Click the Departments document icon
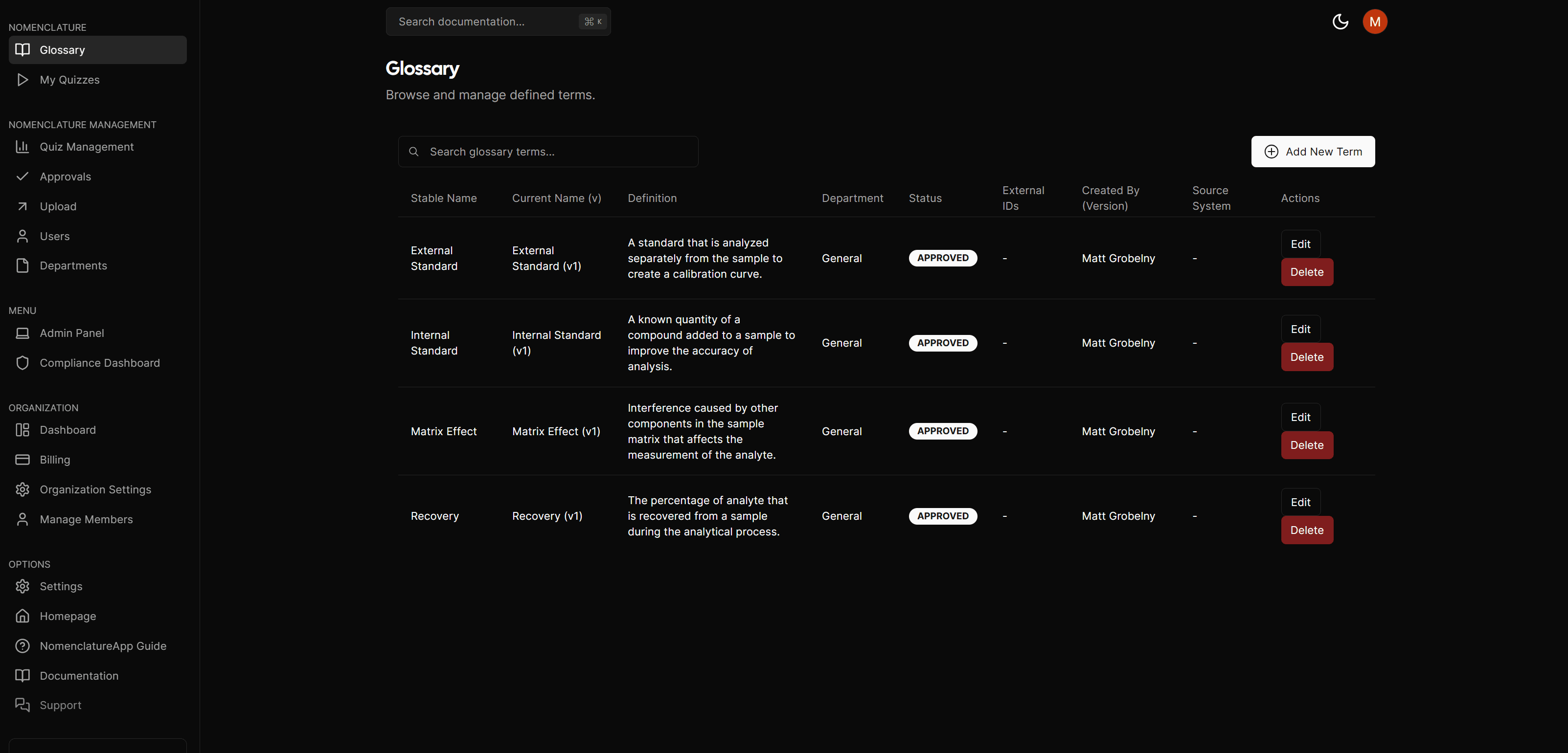The height and width of the screenshot is (753, 1568). click(23, 265)
